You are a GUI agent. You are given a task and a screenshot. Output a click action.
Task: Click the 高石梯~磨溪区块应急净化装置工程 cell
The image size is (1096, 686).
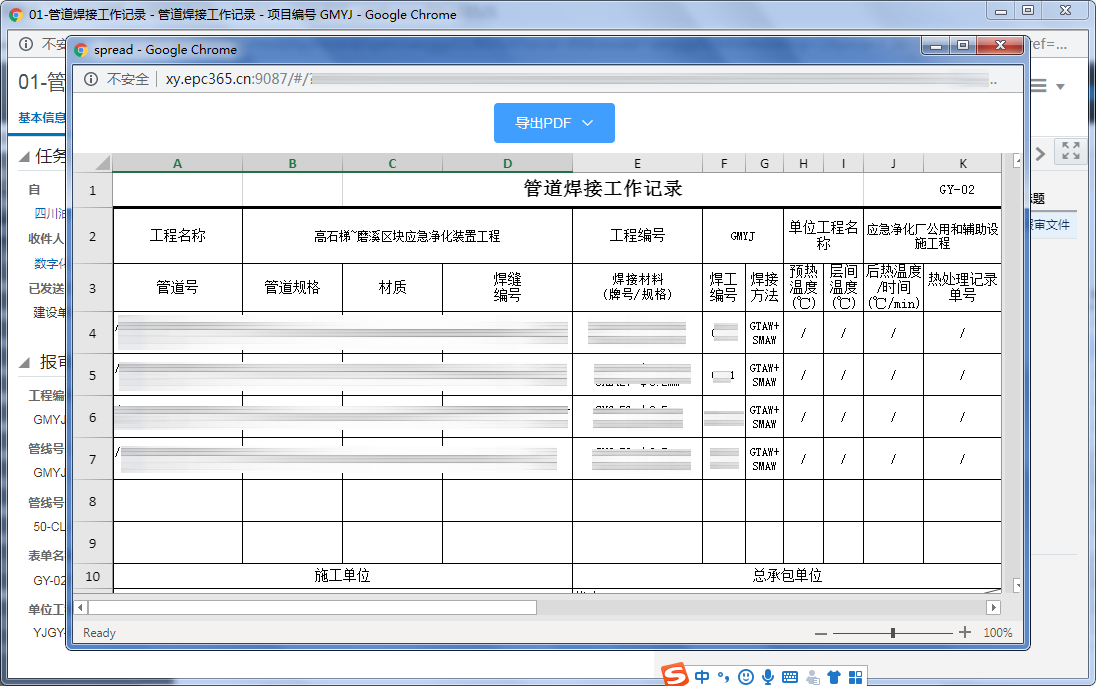[x=408, y=236]
